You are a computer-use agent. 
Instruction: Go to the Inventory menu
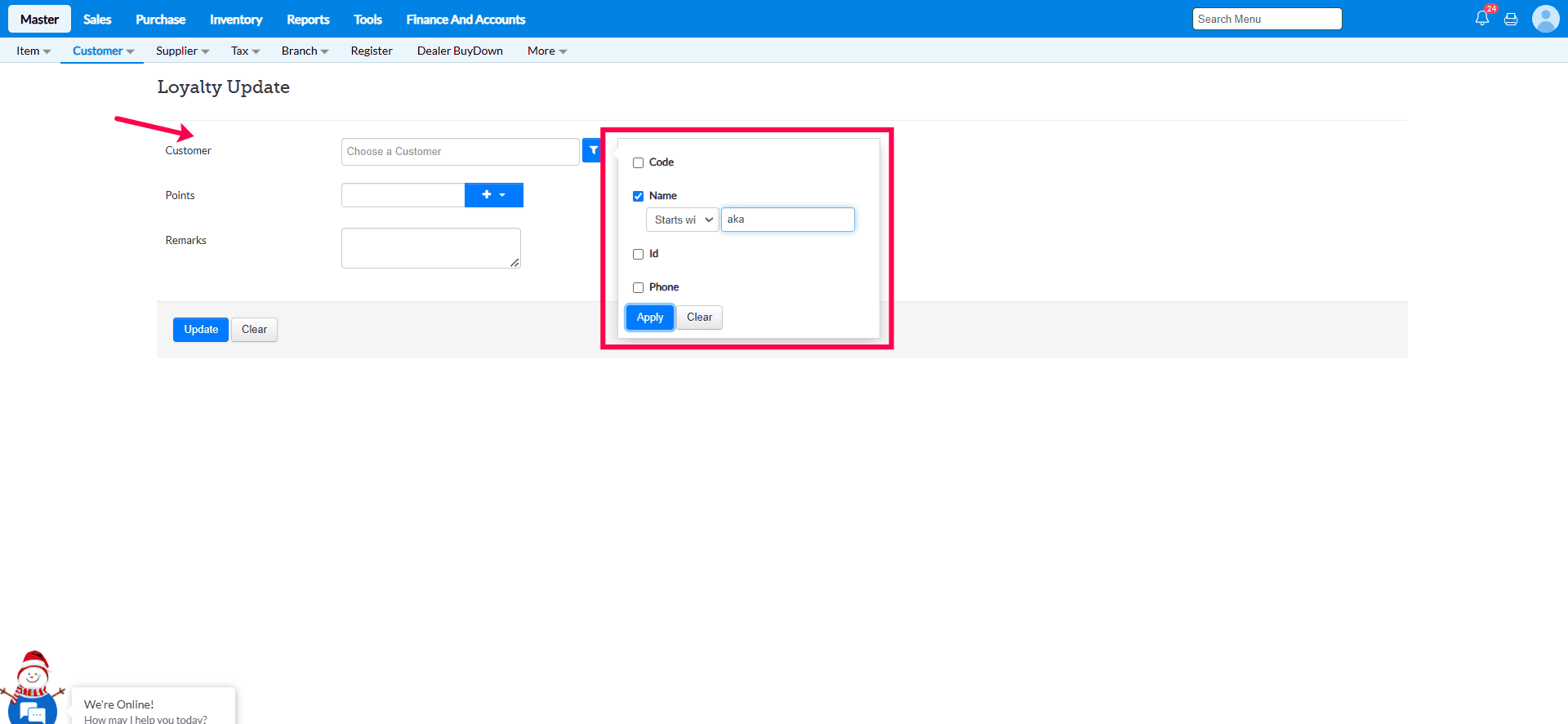click(x=236, y=19)
